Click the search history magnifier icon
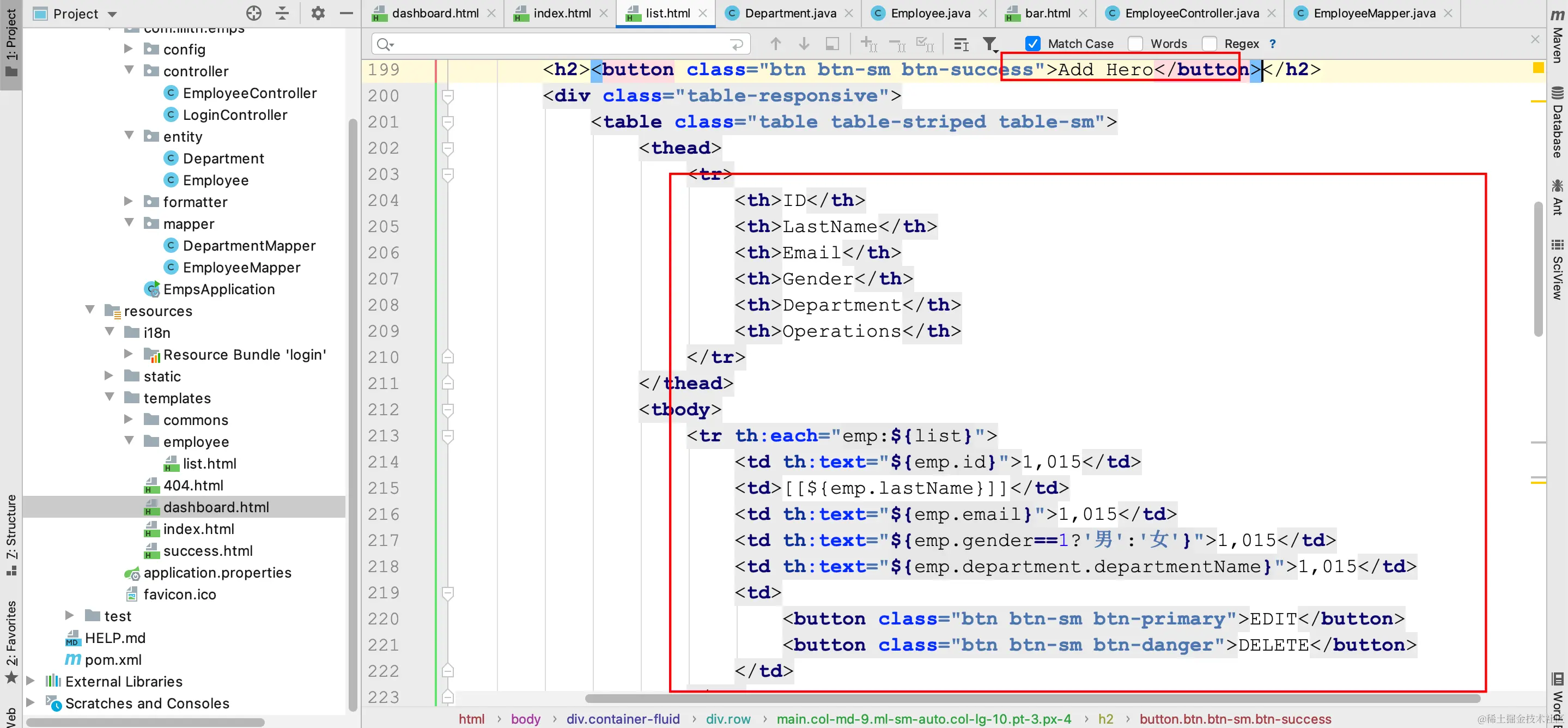1568x728 pixels. pos(385,44)
